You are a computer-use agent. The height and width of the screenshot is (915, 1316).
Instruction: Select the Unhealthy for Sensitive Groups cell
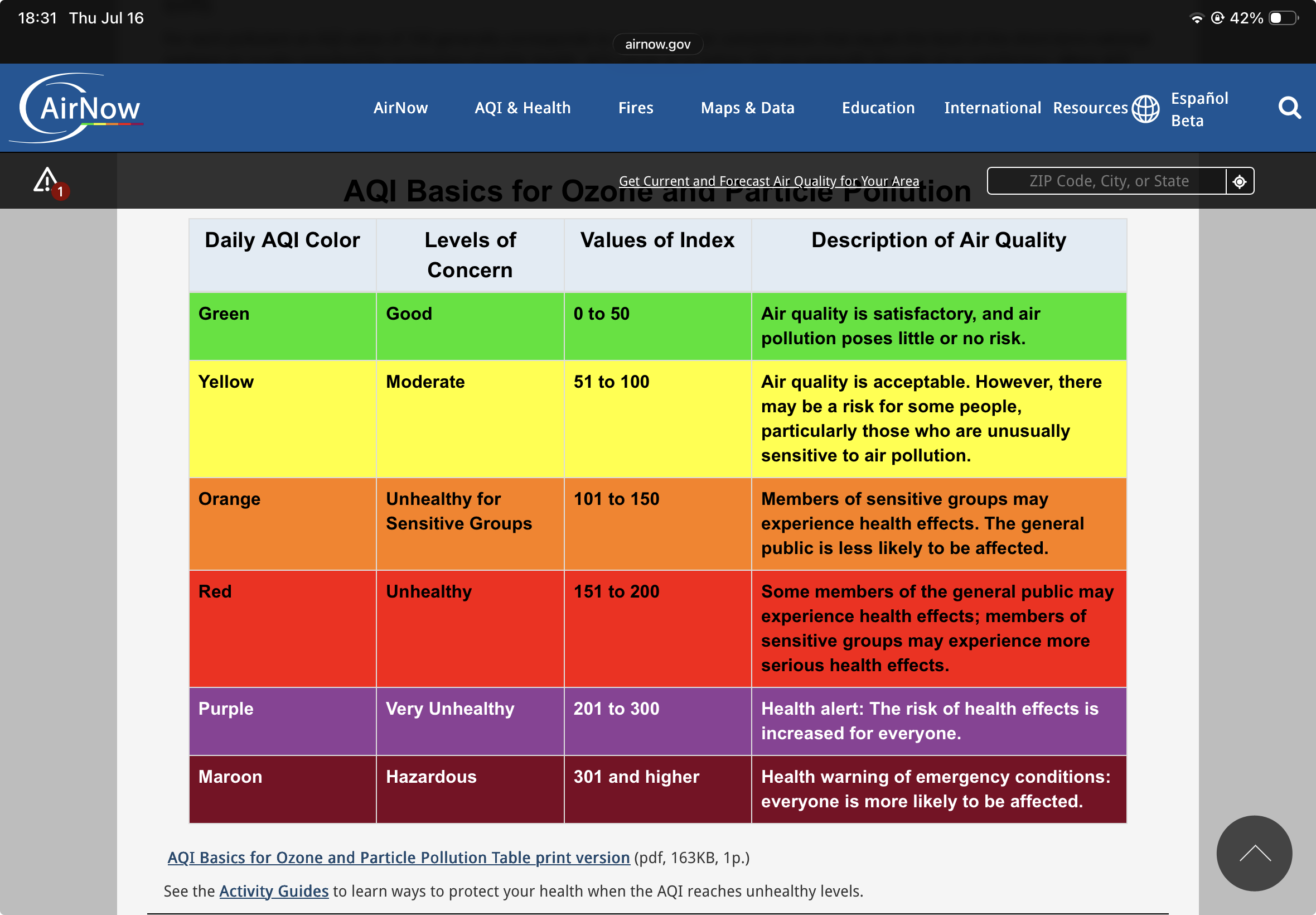471,524
